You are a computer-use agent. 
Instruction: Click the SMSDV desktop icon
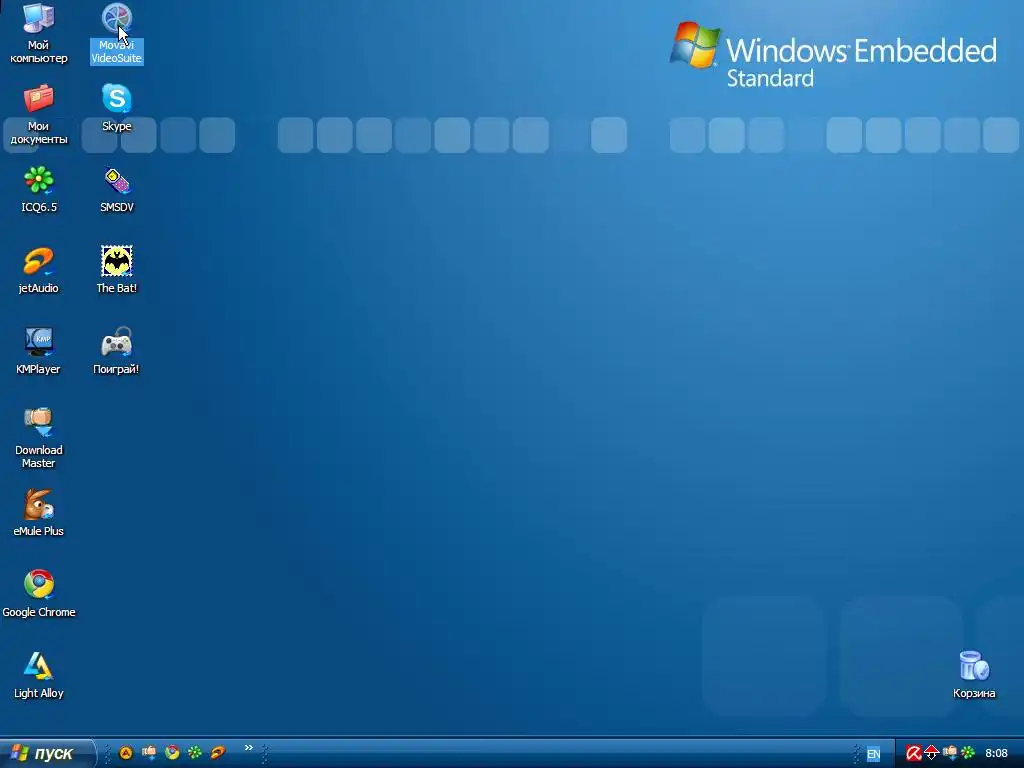(x=116, y=189)
